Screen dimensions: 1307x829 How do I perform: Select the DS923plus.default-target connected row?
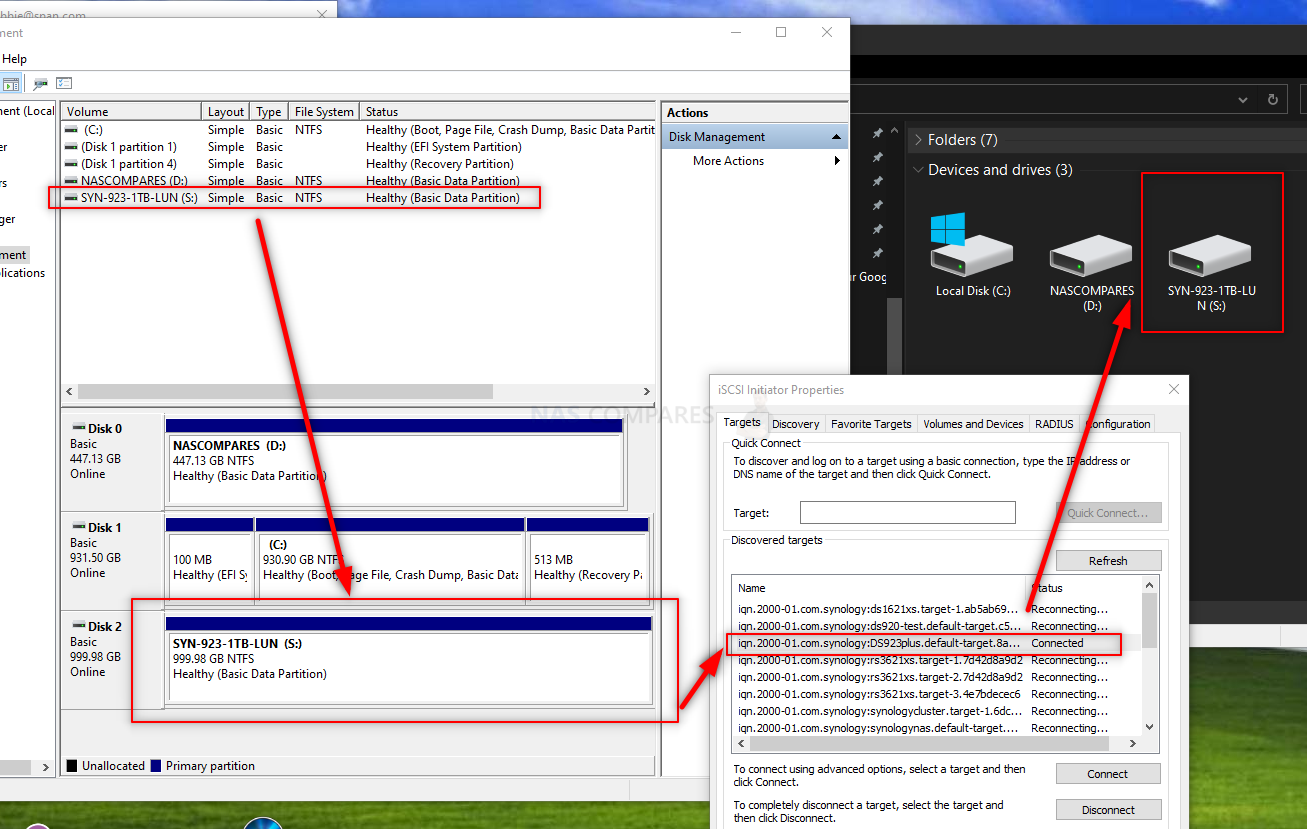click(937, 643)
